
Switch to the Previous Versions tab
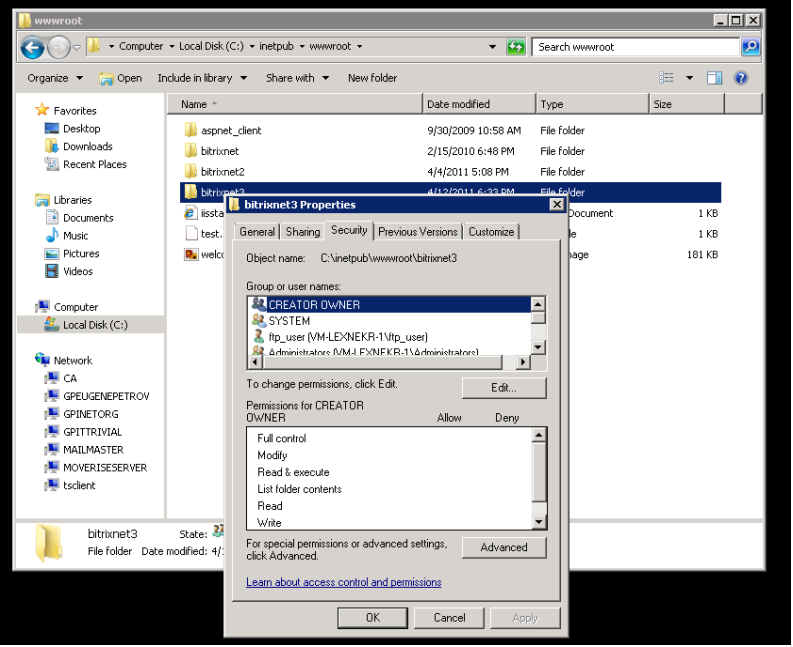418,232
